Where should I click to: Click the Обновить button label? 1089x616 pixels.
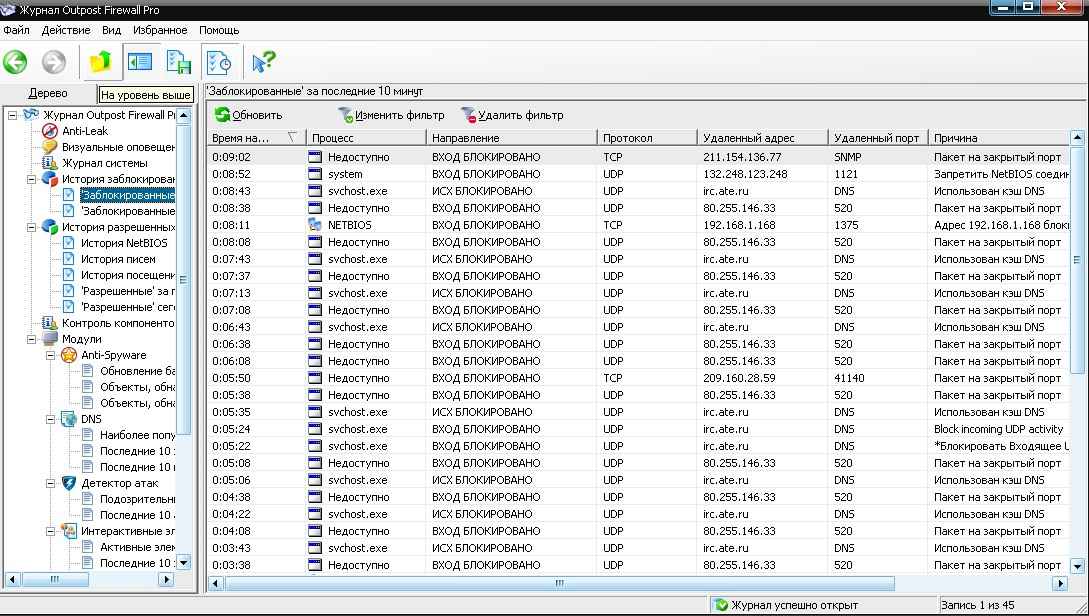[257, 115]
